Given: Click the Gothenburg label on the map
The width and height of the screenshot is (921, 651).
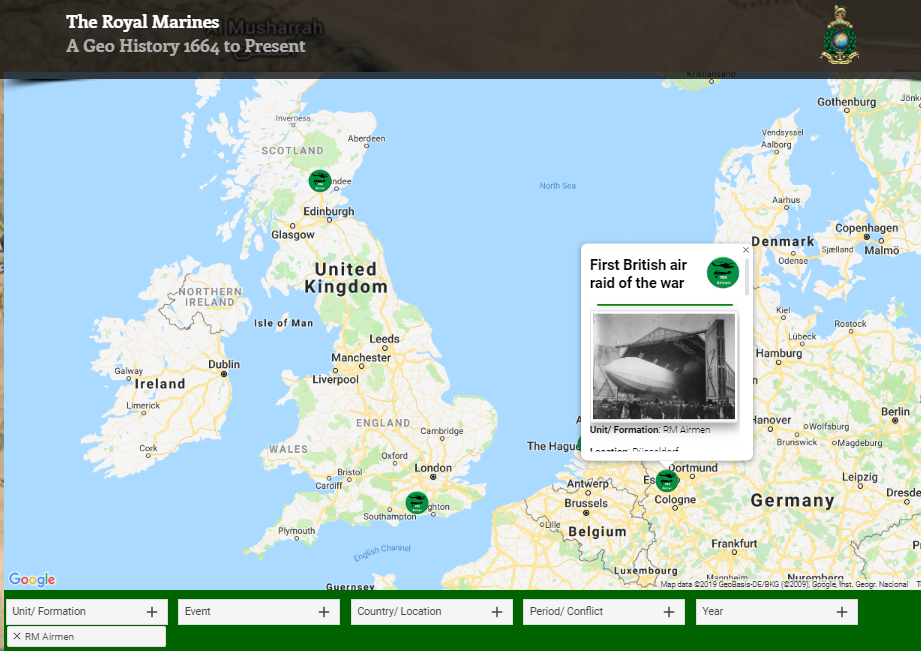Looking at the screenshot, I should click(x=846, y=102).
